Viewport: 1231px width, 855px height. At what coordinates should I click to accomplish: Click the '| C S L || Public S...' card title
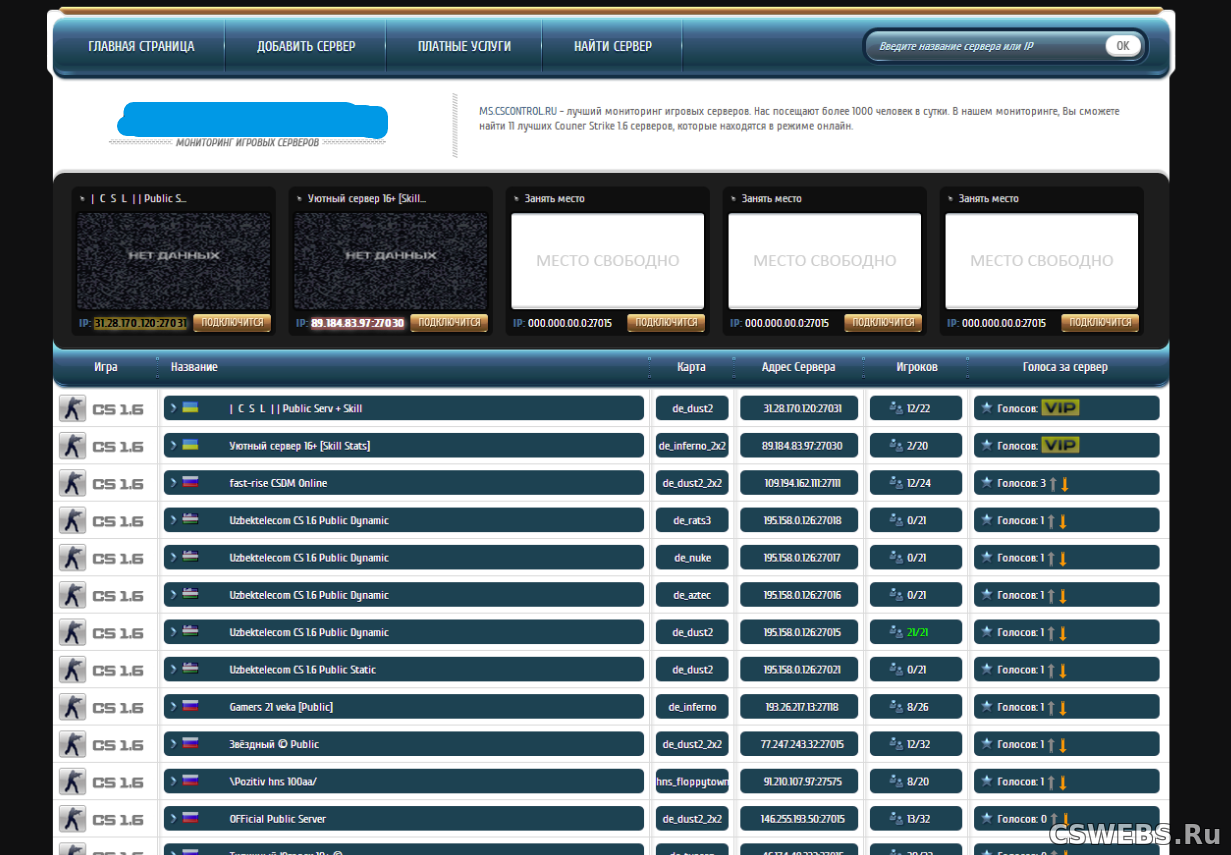click(139, 198)
